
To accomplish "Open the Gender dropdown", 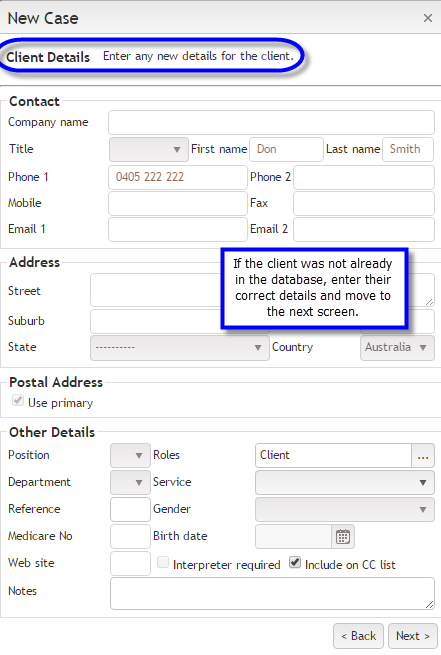I will pyautogui.click(x=345, y=510).
